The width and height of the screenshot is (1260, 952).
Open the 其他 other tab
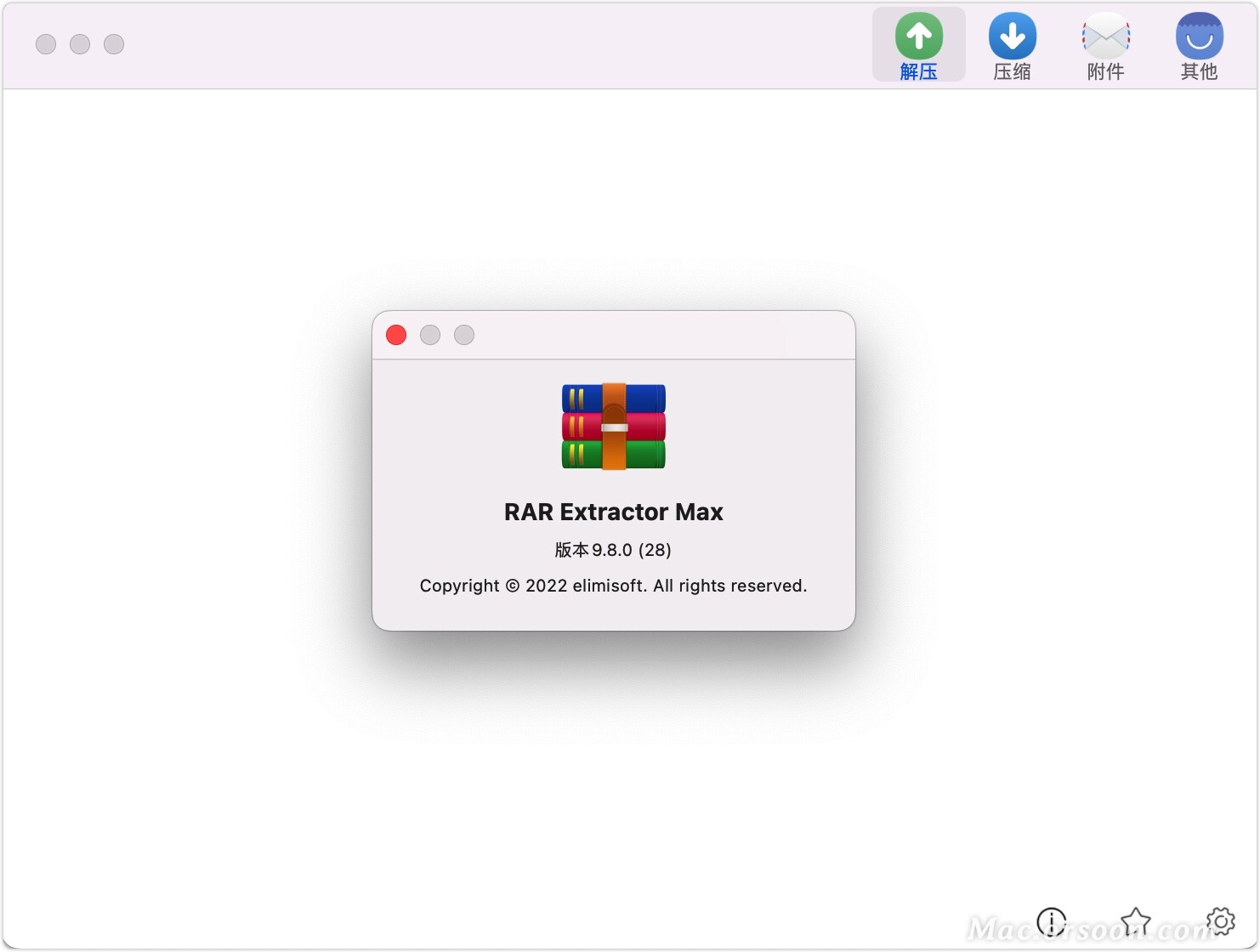1199,46
